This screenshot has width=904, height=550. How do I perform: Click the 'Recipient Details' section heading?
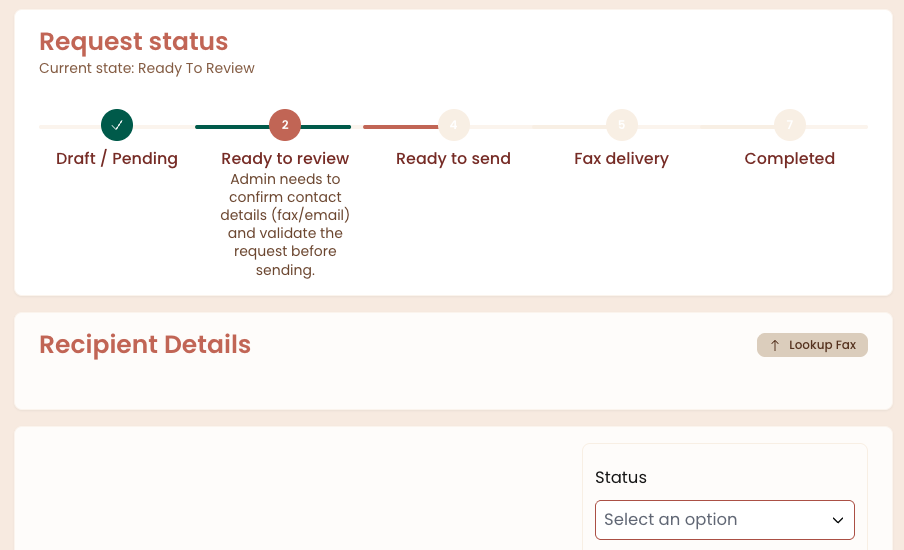pos(145,345)
